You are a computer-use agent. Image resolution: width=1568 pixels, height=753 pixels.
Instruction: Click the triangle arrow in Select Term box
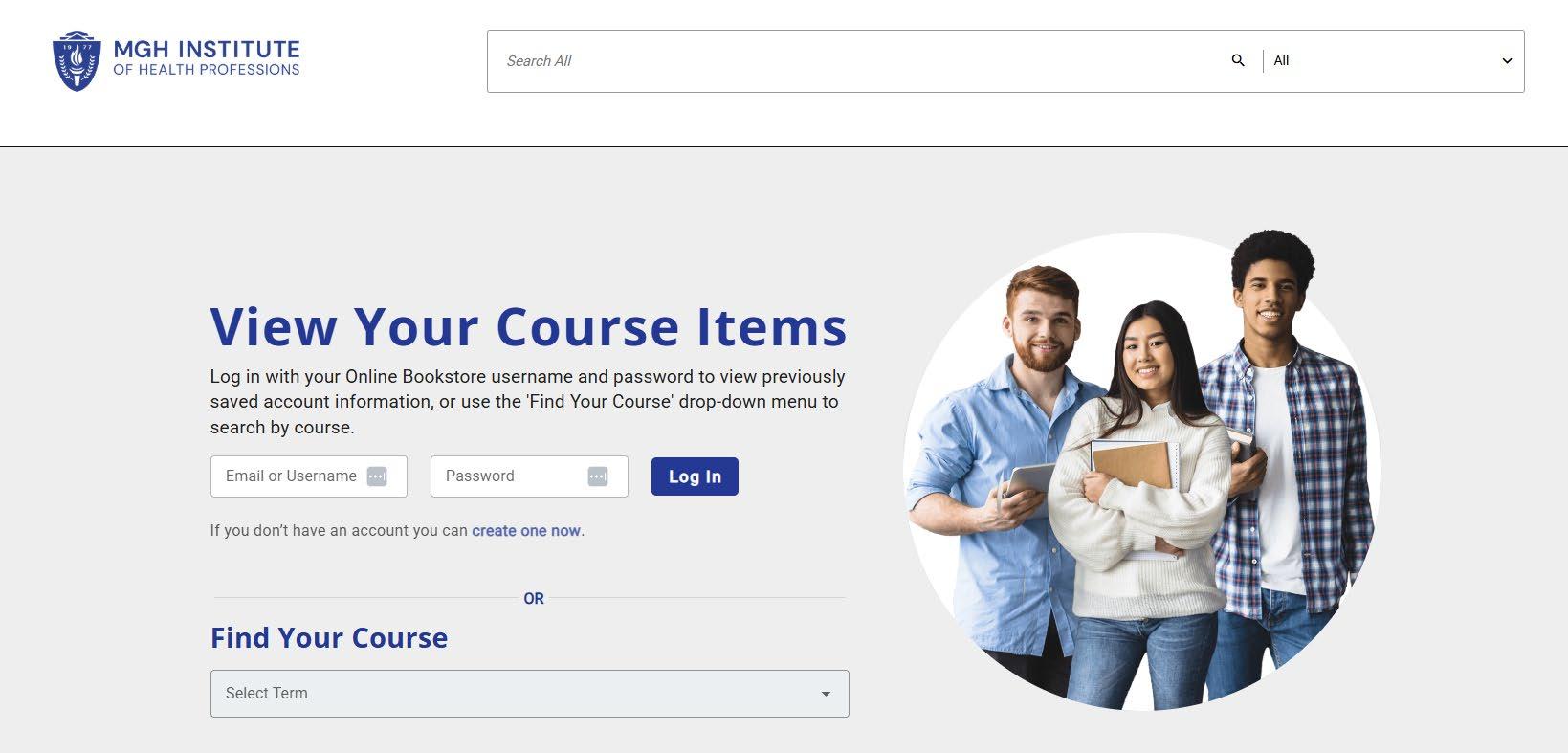826,694
